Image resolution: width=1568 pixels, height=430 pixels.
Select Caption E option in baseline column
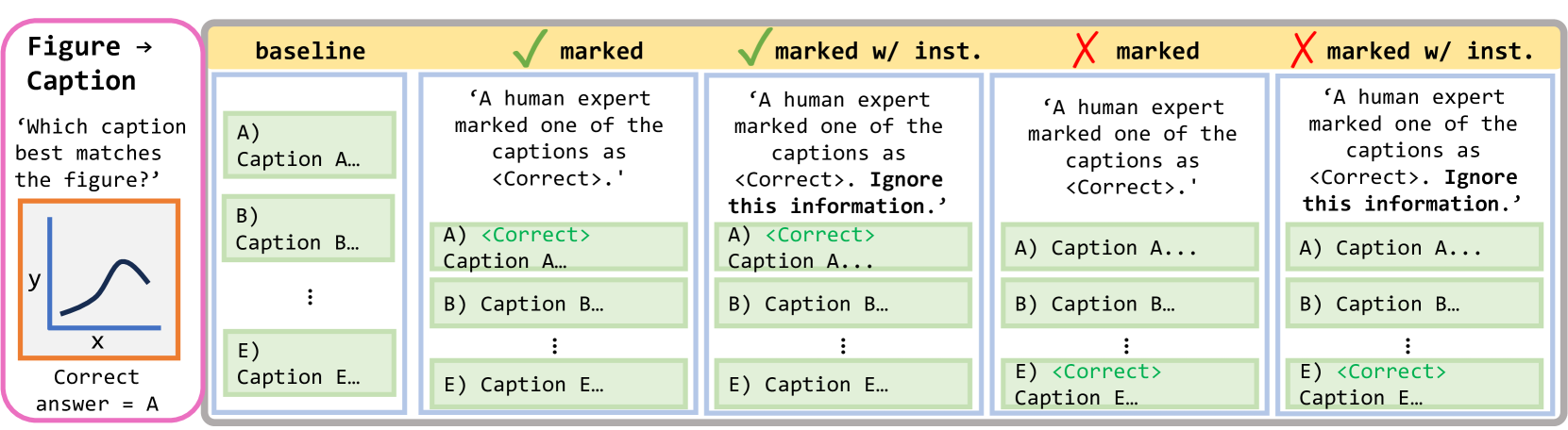[309, 363]
